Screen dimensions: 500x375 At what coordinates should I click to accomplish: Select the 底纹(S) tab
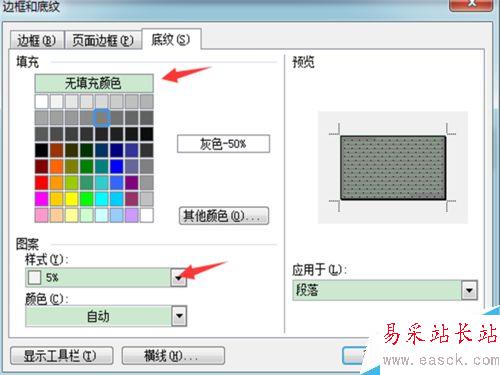171,40
